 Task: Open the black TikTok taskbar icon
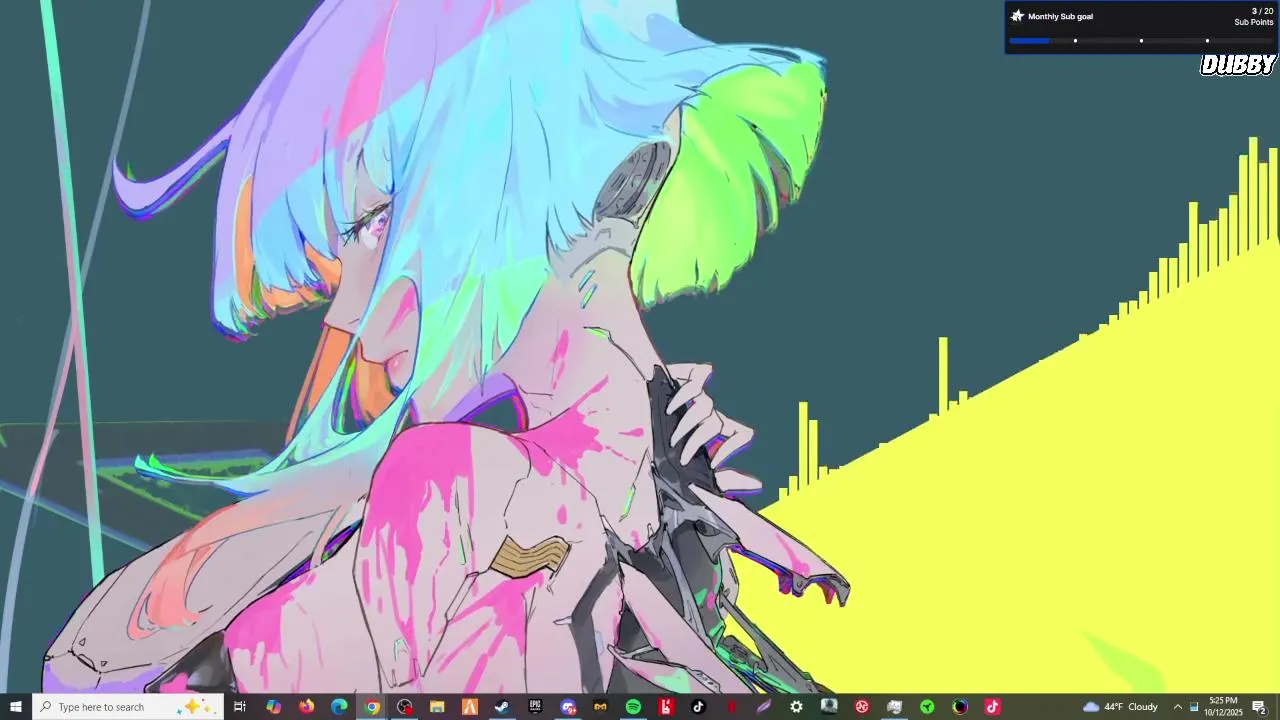coord(698,707)
